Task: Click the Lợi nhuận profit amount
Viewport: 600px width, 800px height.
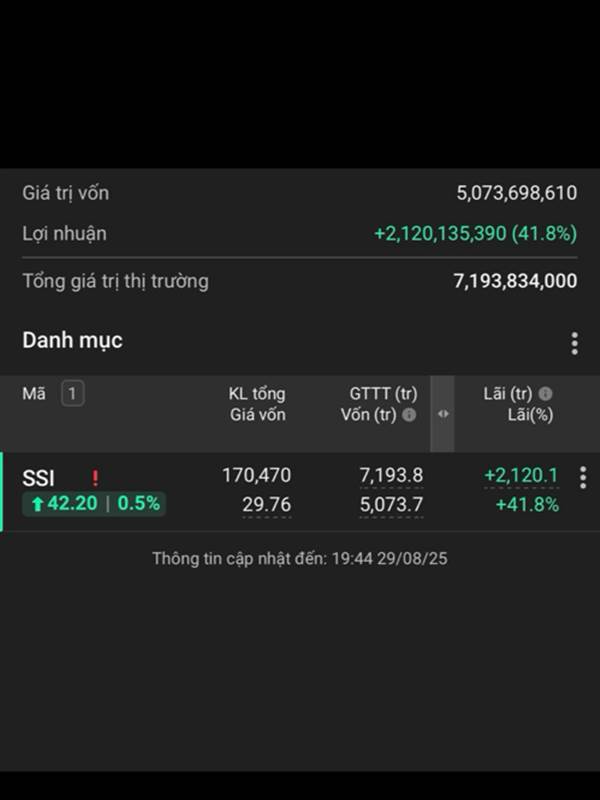Action: coord(475,234)
